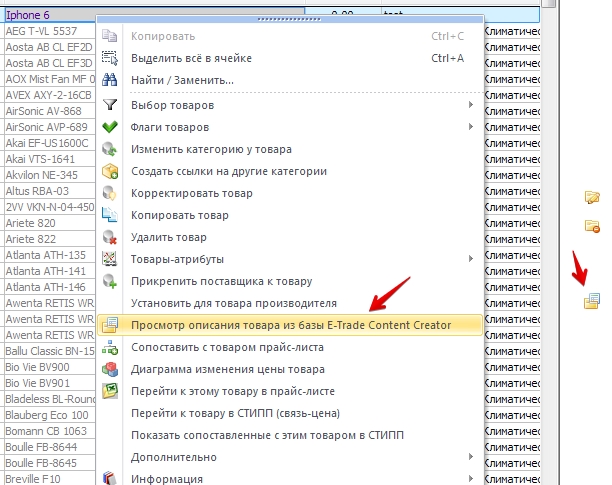Expand the Товары-атрибуты submenu arrow
This screenshot has height=485, width=612.
(471, 259)
